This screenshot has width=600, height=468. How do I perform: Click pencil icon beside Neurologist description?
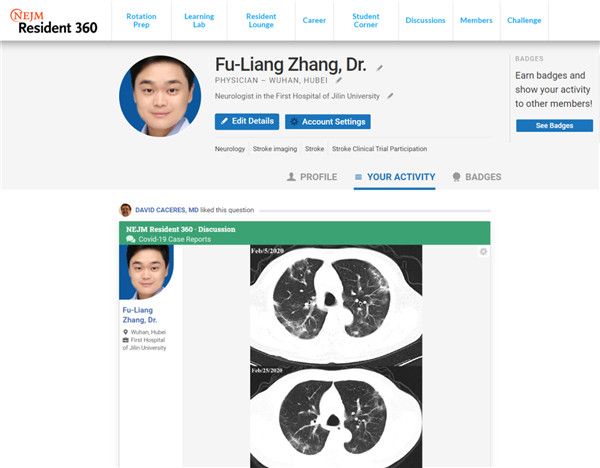point(390,96)
